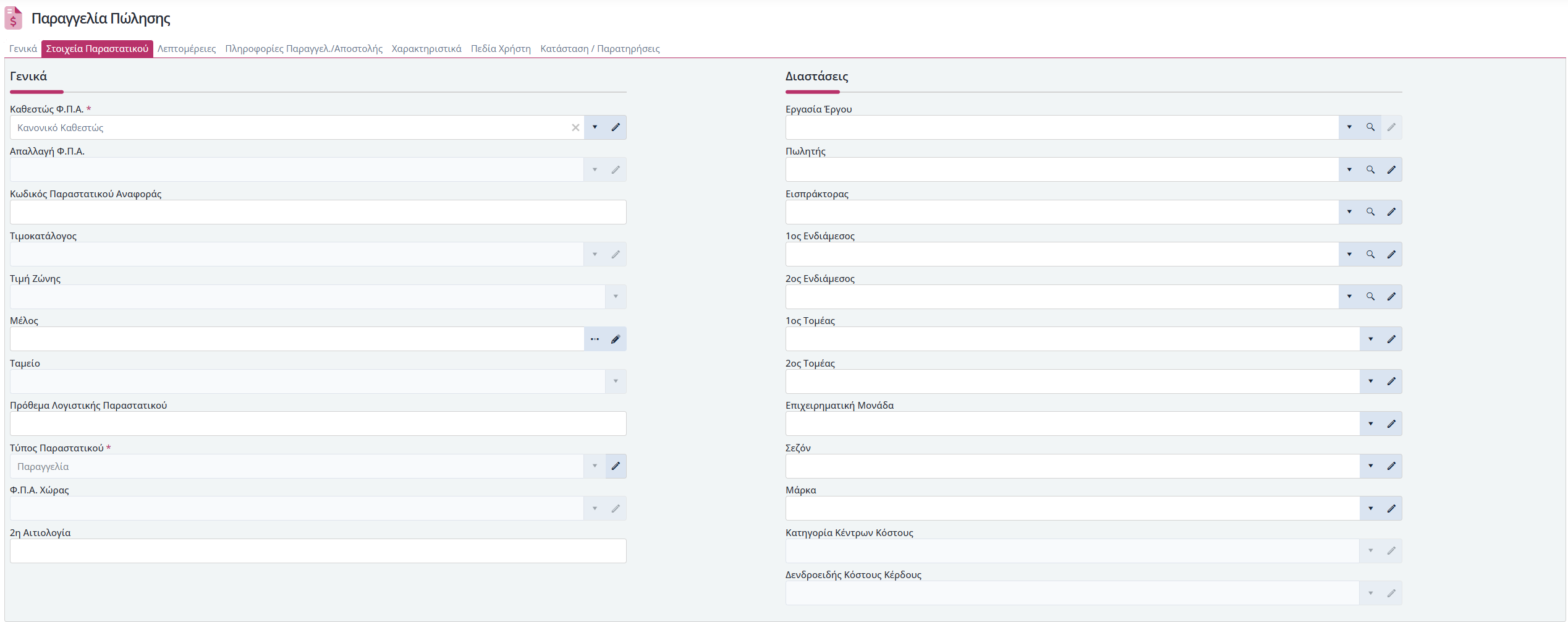Image resolution: width=1568 pixels, height=622 pixels.
Task: Edit Πωλητής with pencil icon
Action: pos(1391,169)
